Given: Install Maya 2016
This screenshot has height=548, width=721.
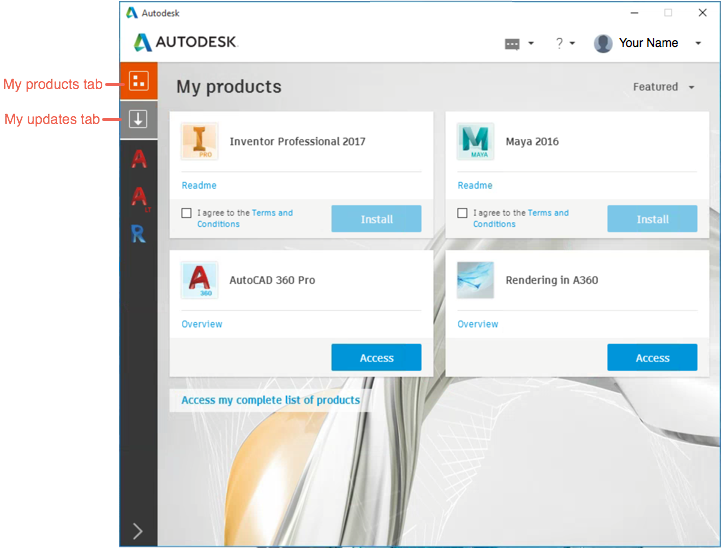Looking at the screenshot, I should [x=652, y=219].
